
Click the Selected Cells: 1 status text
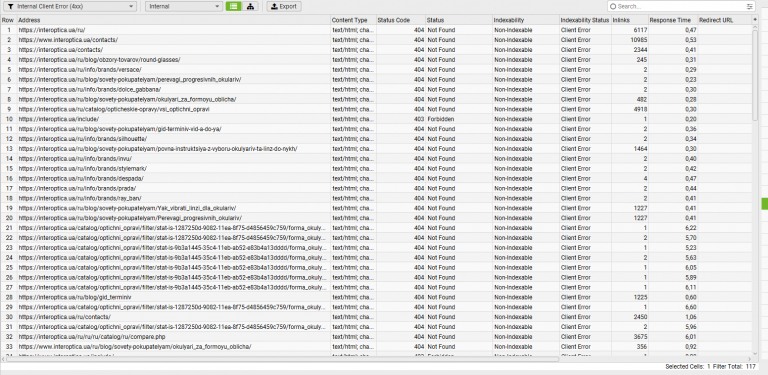pos(688,366)
